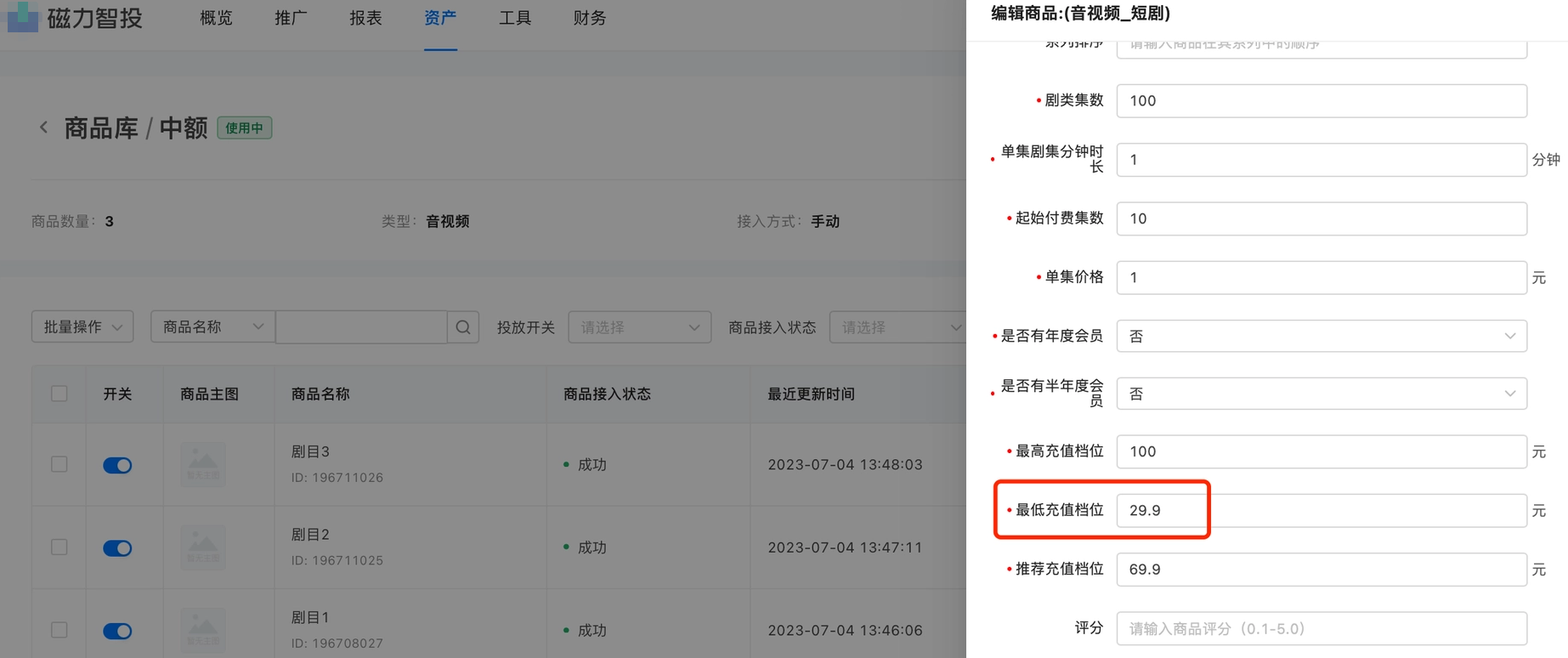Screen dimensions: 1568x658
Task: Open the 资产 tab
Action: [x=440, y=18]
